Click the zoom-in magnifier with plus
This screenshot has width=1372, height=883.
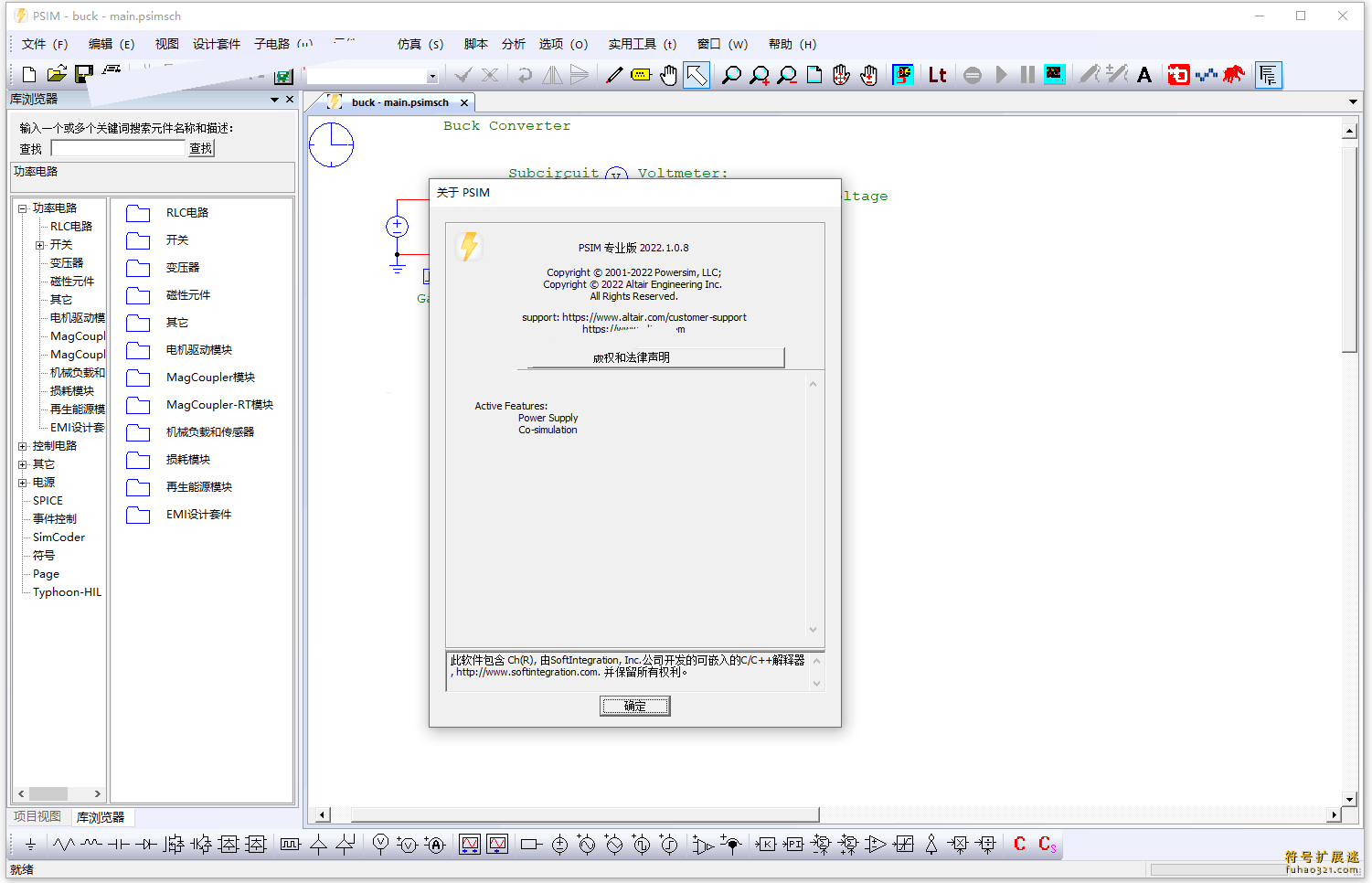[760, 75]
